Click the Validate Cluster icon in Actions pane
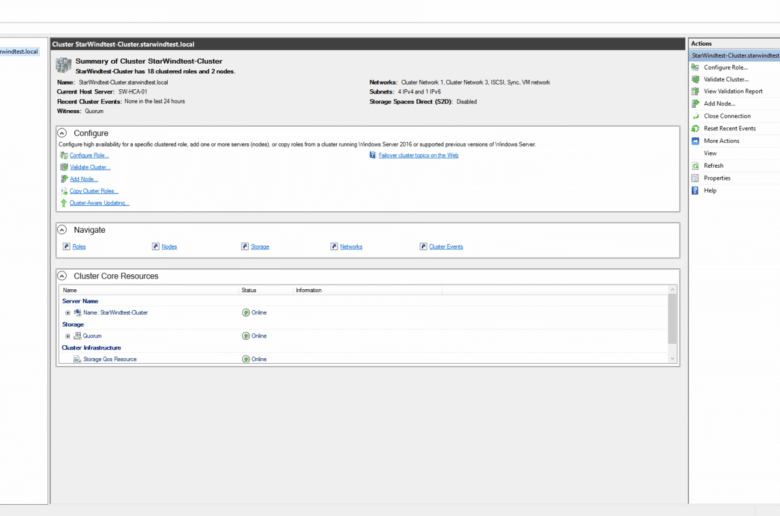 coord(695,79)
